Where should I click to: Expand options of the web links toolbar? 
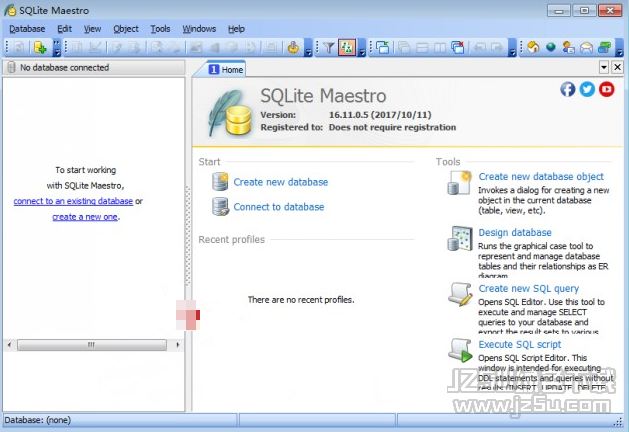[619, 48]
